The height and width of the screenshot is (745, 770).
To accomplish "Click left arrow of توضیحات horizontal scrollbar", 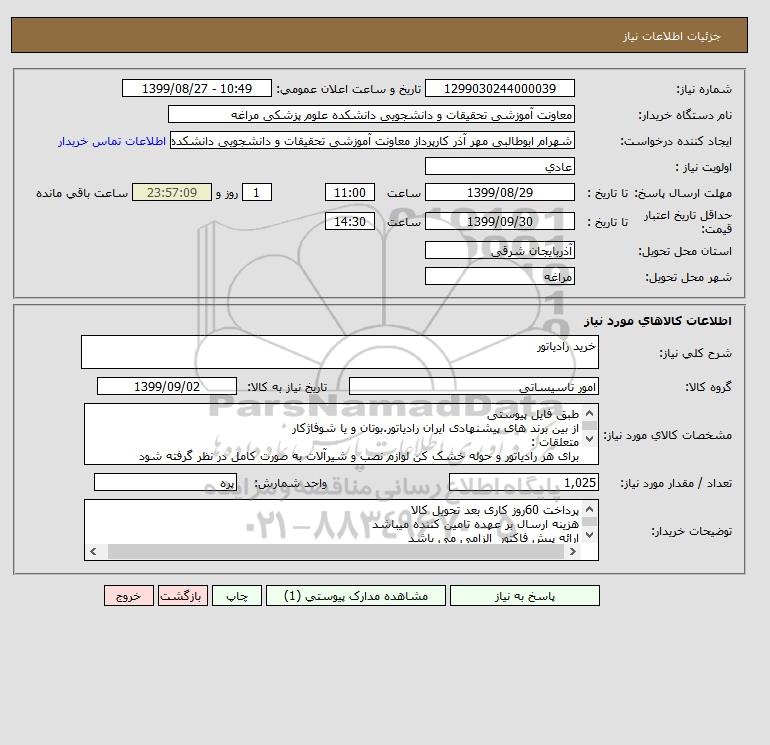I will (93, 552).
